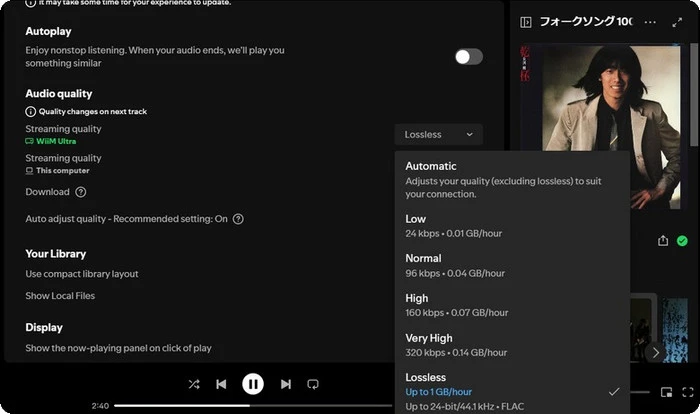Enable repeat mode
The width and height of the screenshot is (700, 414).
313,384
